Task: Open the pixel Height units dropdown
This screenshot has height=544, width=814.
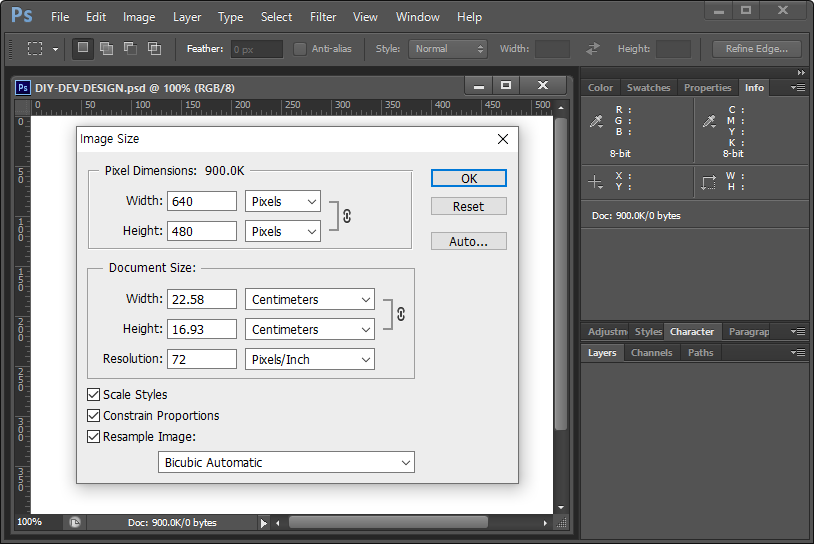Action: pos(283,232)
